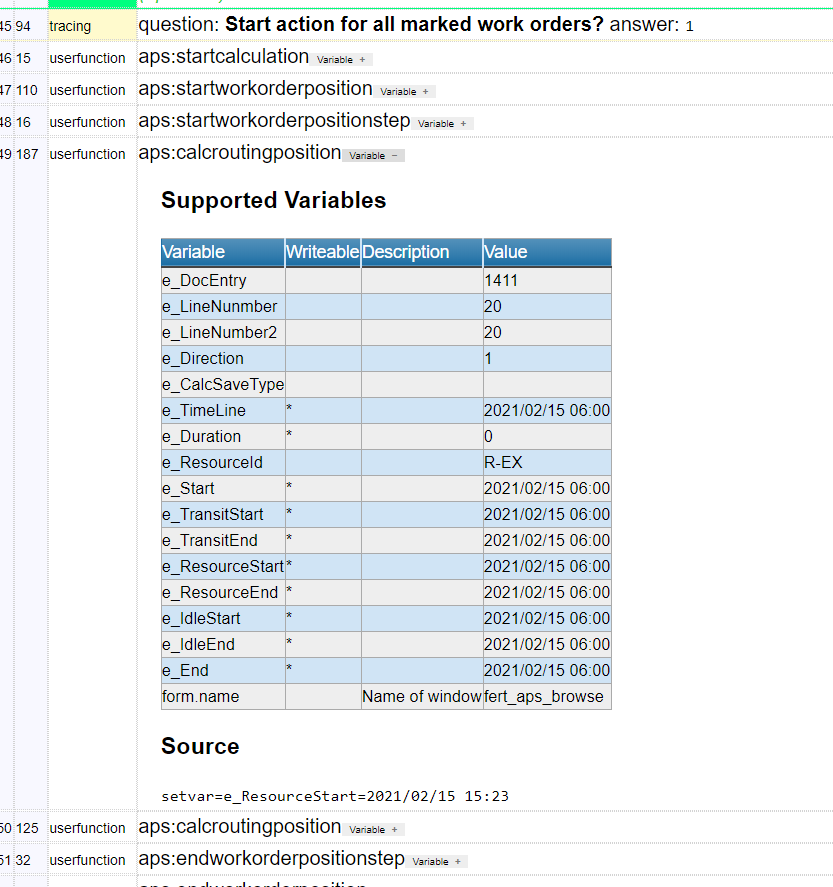Select the tracing row label
This screenshot has width=833, height=887.
pos(71,25)
